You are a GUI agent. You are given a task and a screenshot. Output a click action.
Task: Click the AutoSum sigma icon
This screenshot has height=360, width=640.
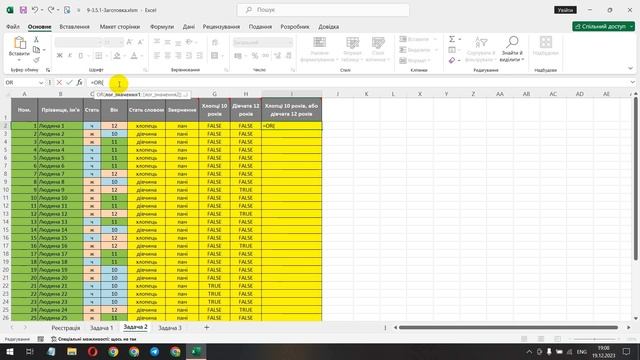pos(452,39)
